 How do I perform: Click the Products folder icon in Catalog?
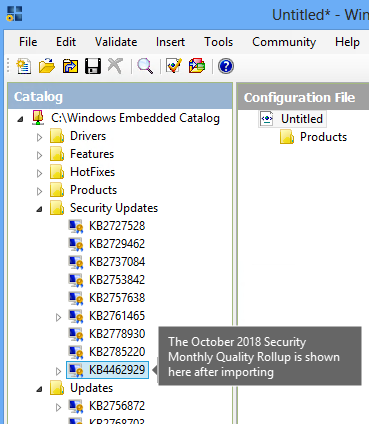point(57,190)
